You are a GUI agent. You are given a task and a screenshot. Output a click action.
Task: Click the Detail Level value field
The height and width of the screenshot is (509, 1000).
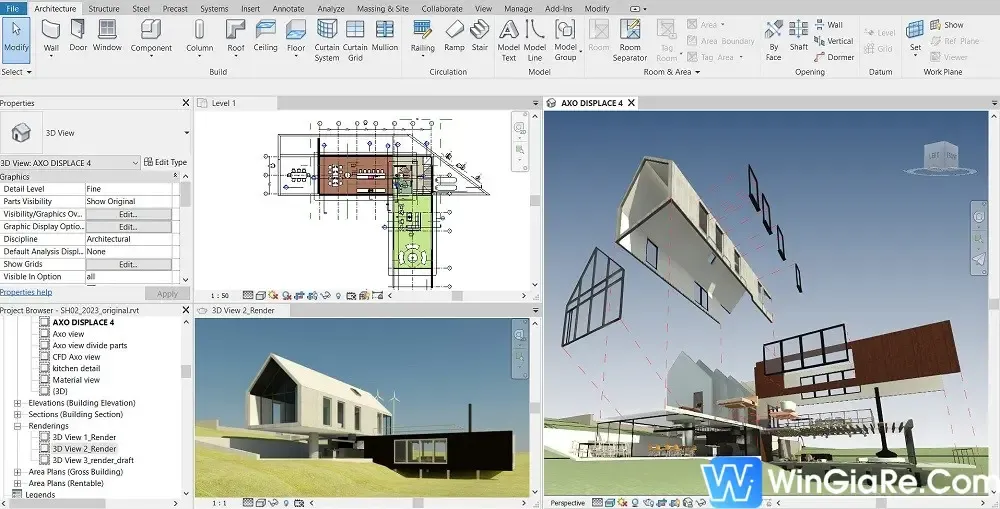click(x=129, y=189)
